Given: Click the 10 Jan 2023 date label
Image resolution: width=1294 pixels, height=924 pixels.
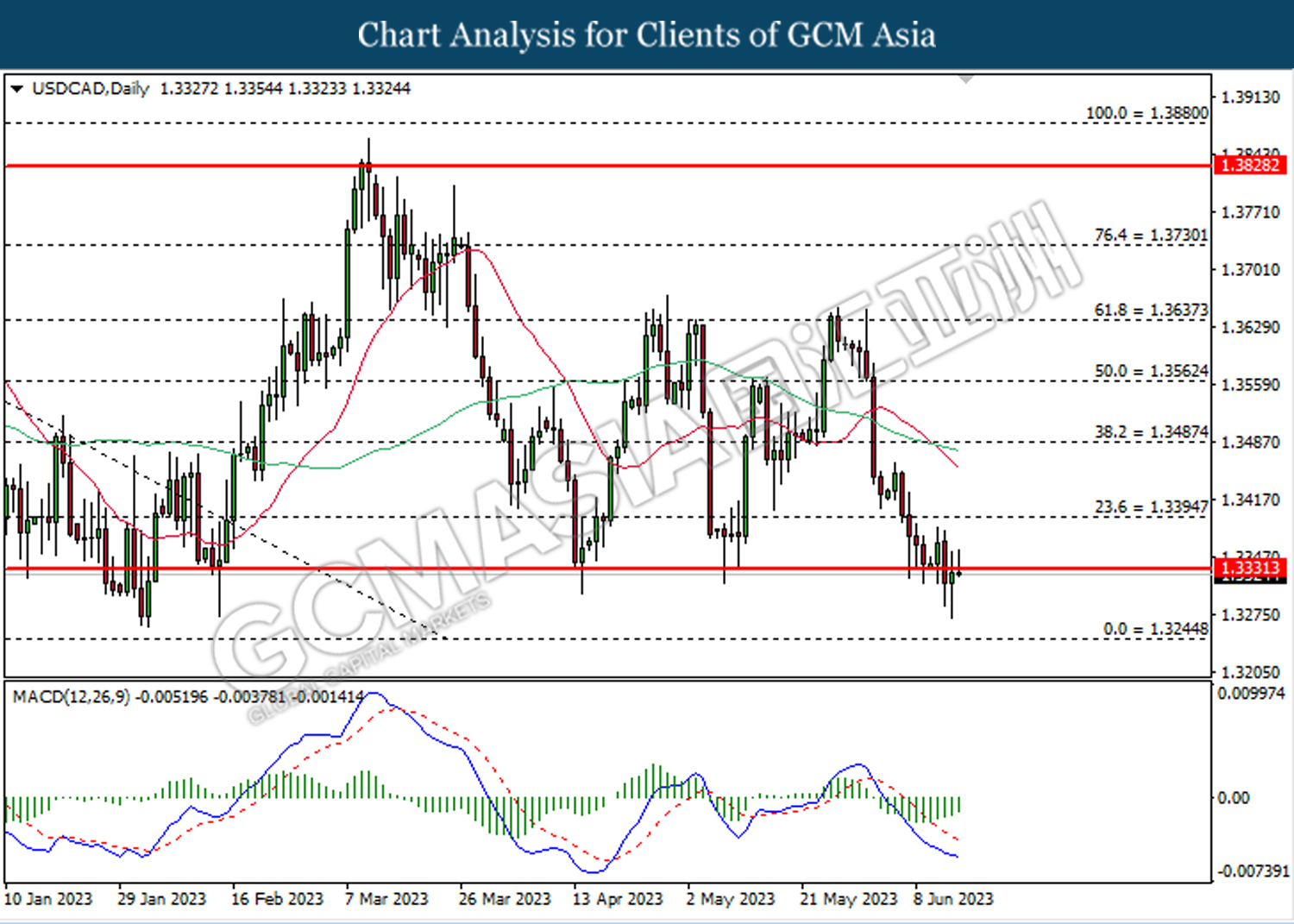Looking at the screenshot, I should [x=48, y=899].
